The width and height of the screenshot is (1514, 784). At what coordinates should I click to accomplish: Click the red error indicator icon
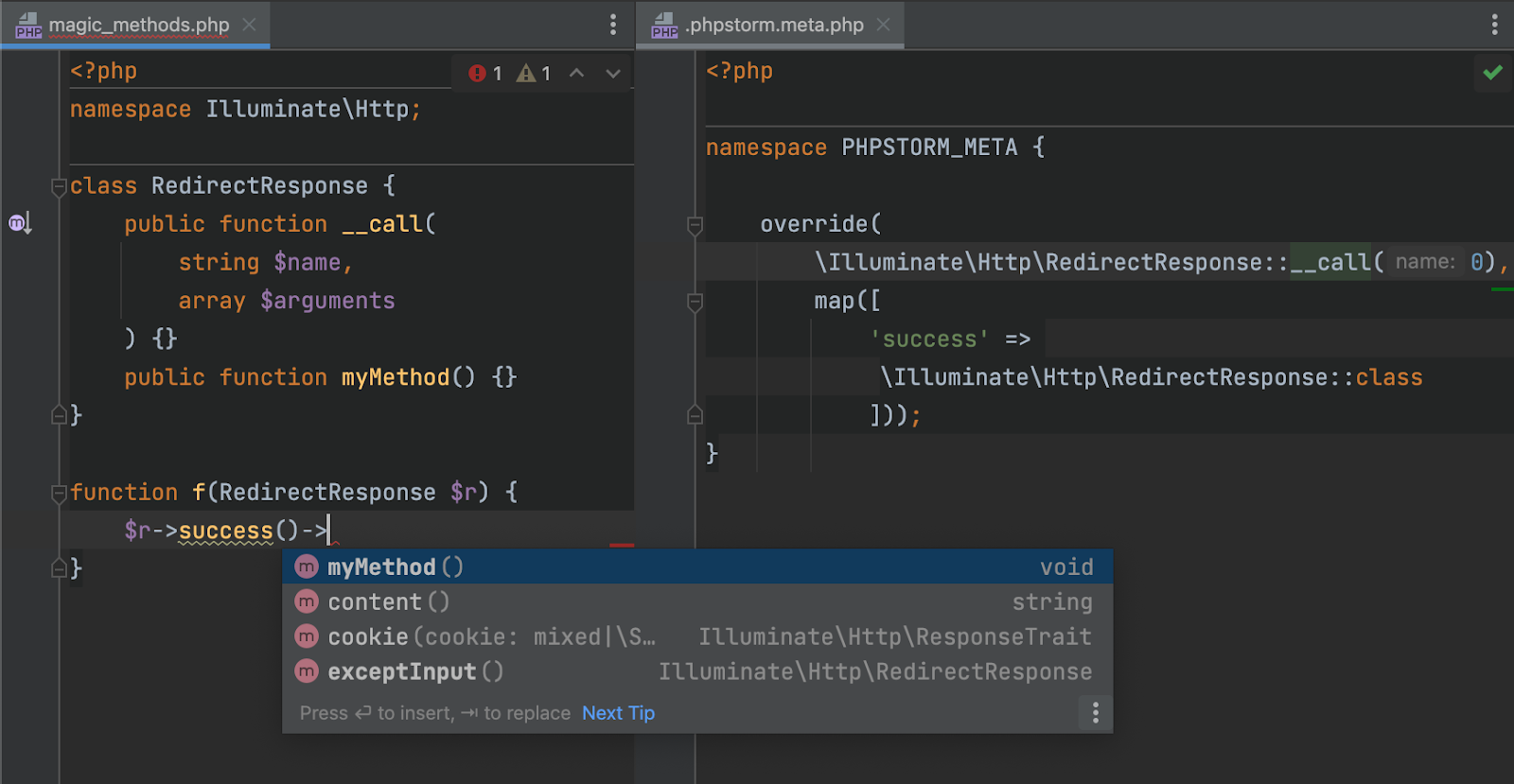tap(477, 73)
